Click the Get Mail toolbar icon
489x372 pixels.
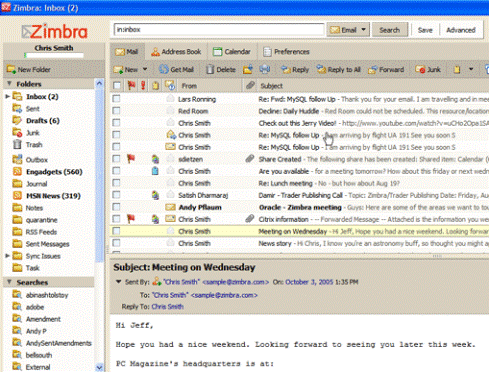(x=163, y=69)
